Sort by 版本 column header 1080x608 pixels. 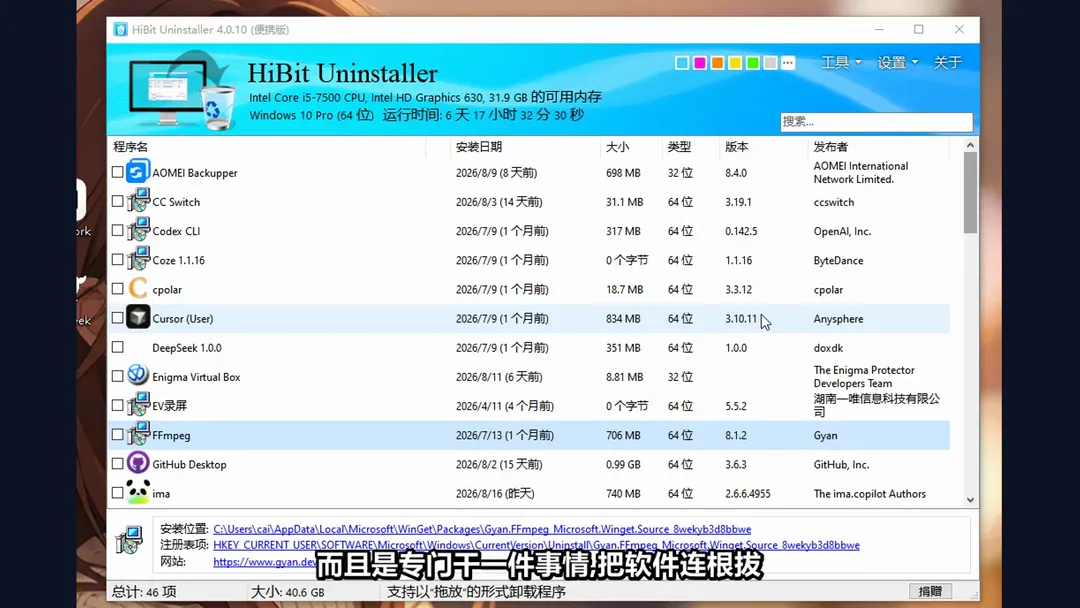[736, 147]
